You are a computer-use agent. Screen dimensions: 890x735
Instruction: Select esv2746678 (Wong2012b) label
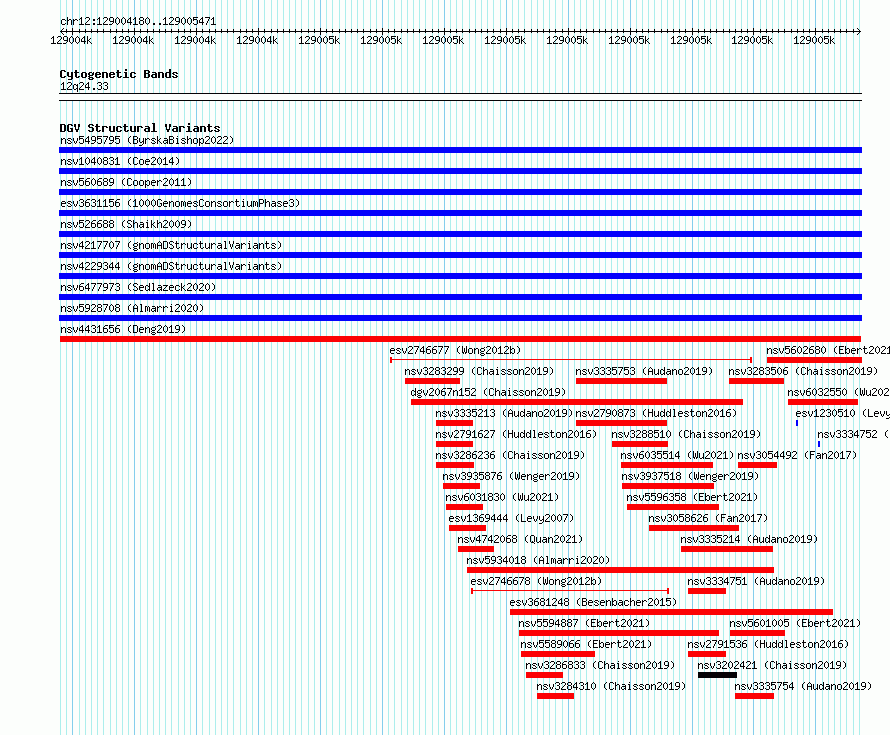(536, 581)
